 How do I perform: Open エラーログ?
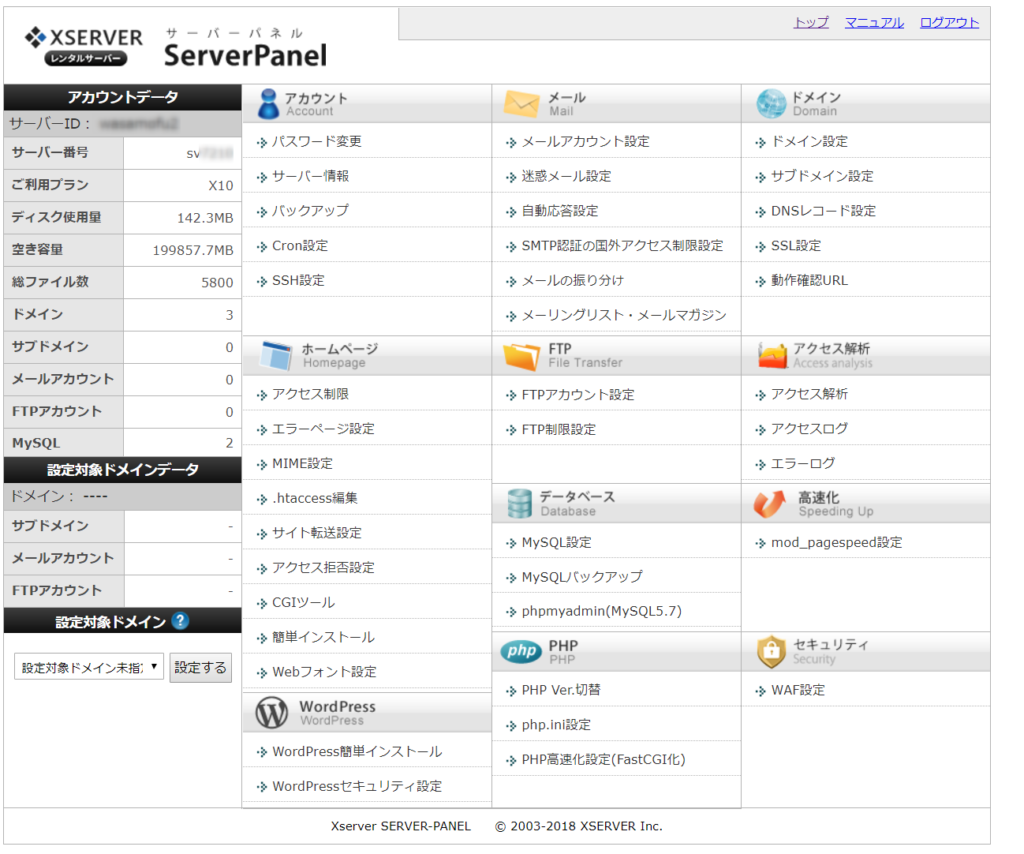coord(803,463)
